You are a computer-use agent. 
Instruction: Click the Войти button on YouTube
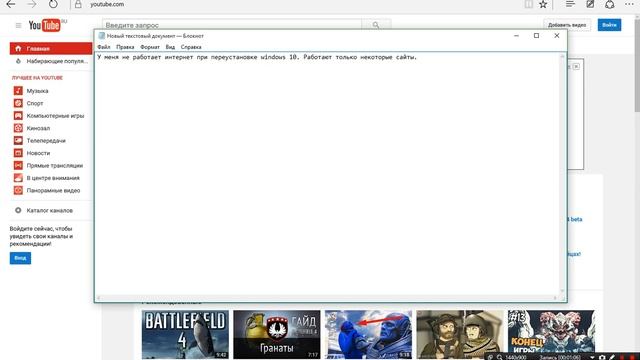click(609, 25)
